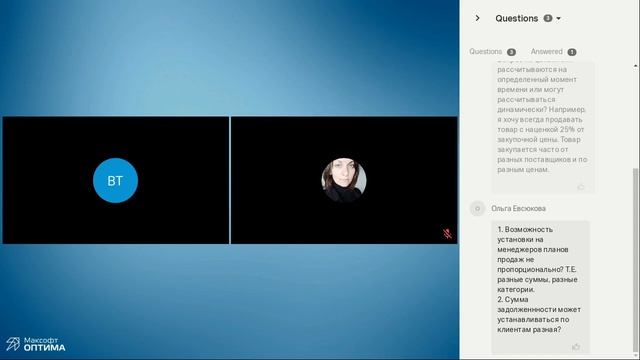Like the question about 25% markup
This screenshot has width=640, height=360.
[581, 187]
